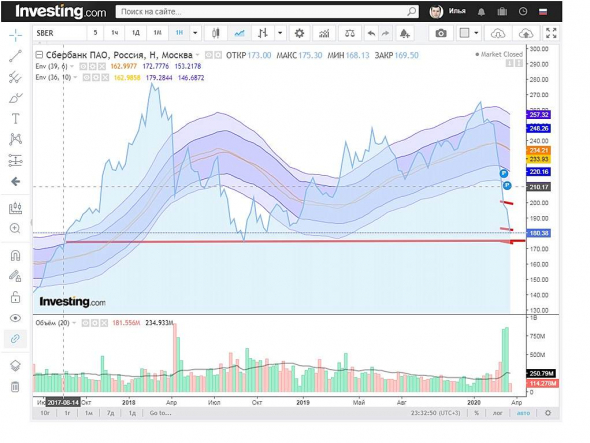Toggle the авто auto scale
The image size is (590, 443).
(523, 413)
